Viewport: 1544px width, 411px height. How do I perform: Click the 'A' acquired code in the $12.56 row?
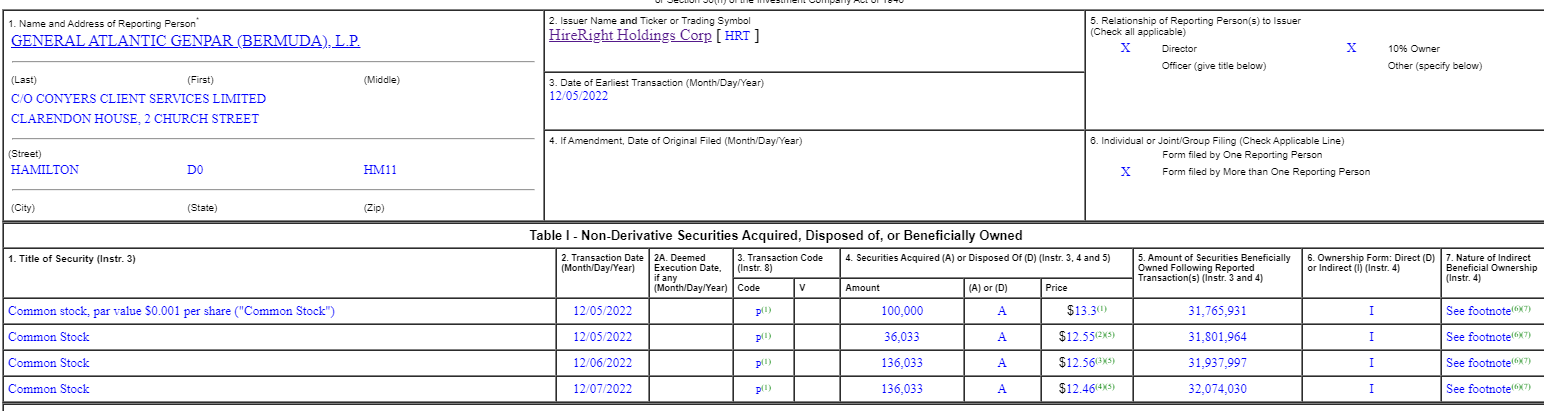pos(1001,363)
